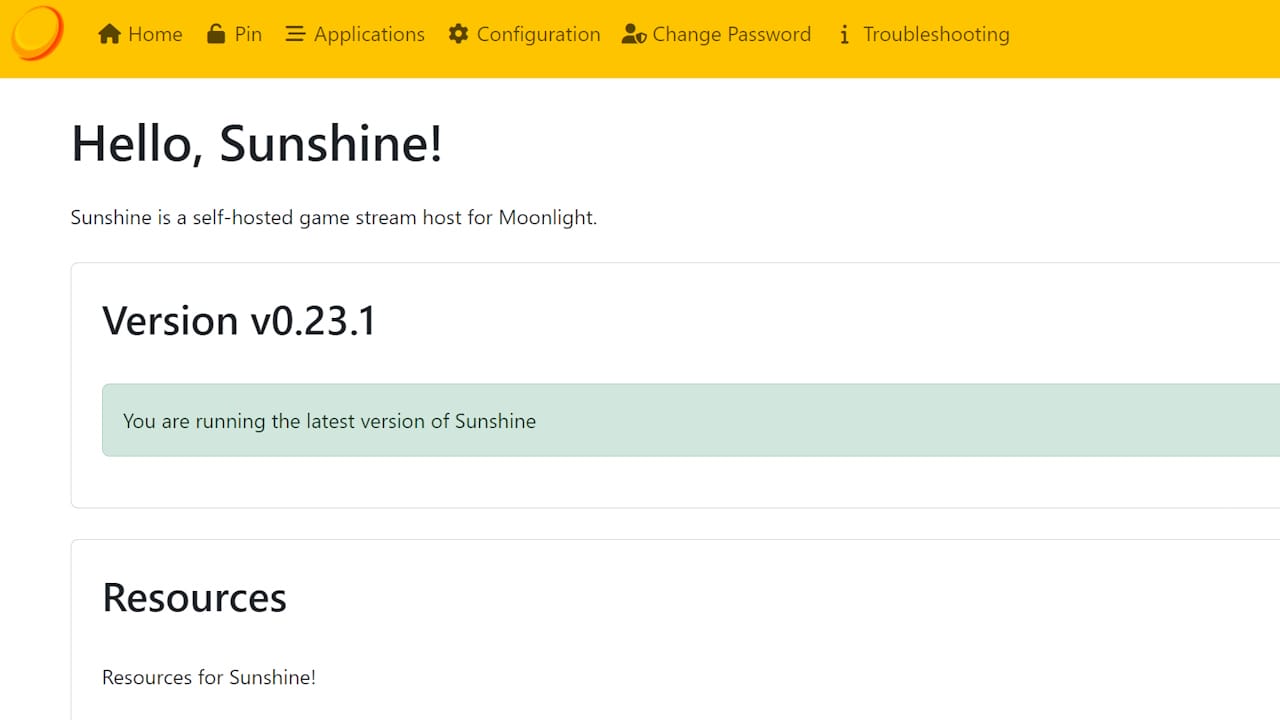Viewport: 1280px width, 720px height.
Task: Click the 'Resources' heading
Action: click(x=194, y=597)
